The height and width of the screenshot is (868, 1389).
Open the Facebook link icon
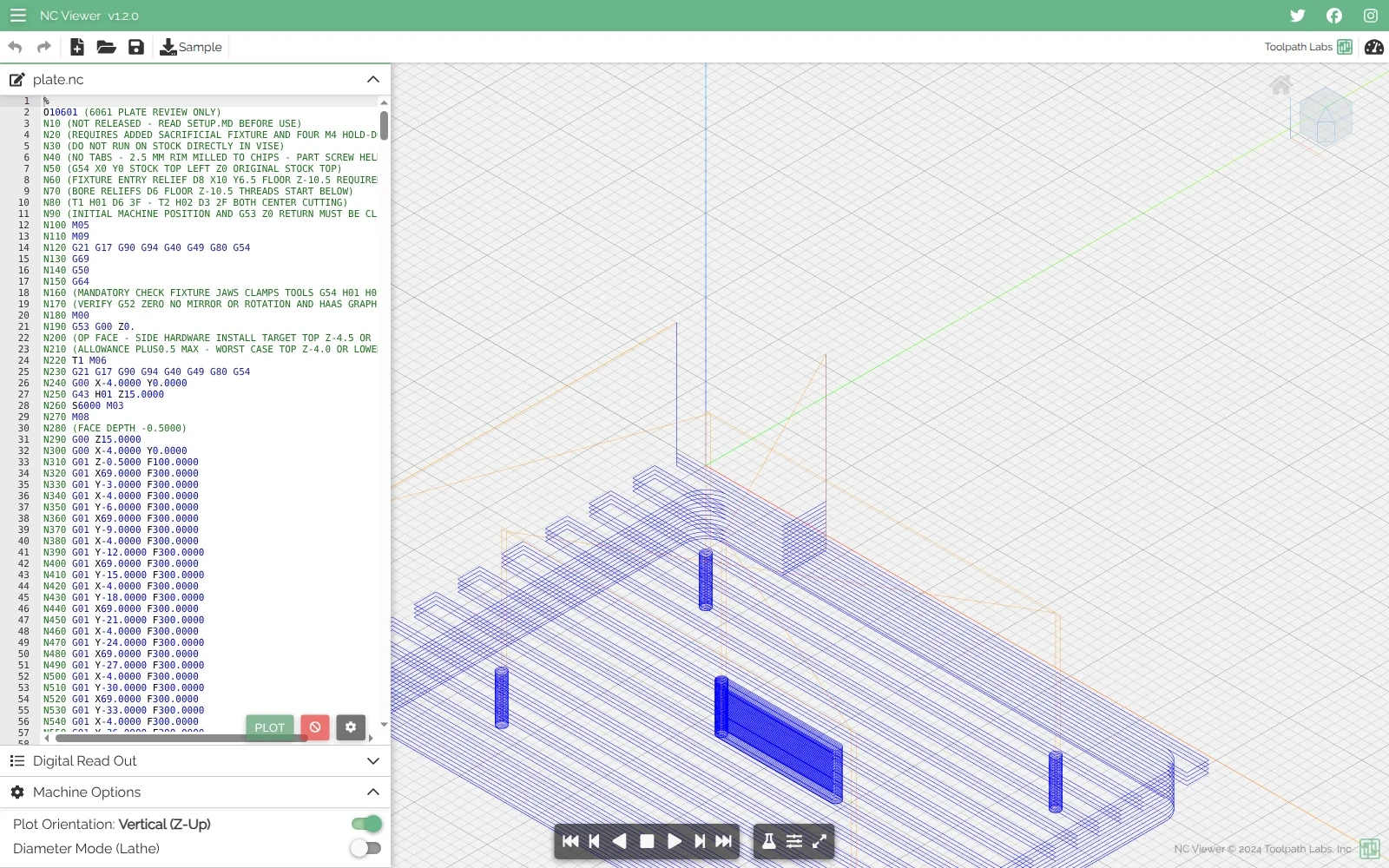pos(1334,16)
